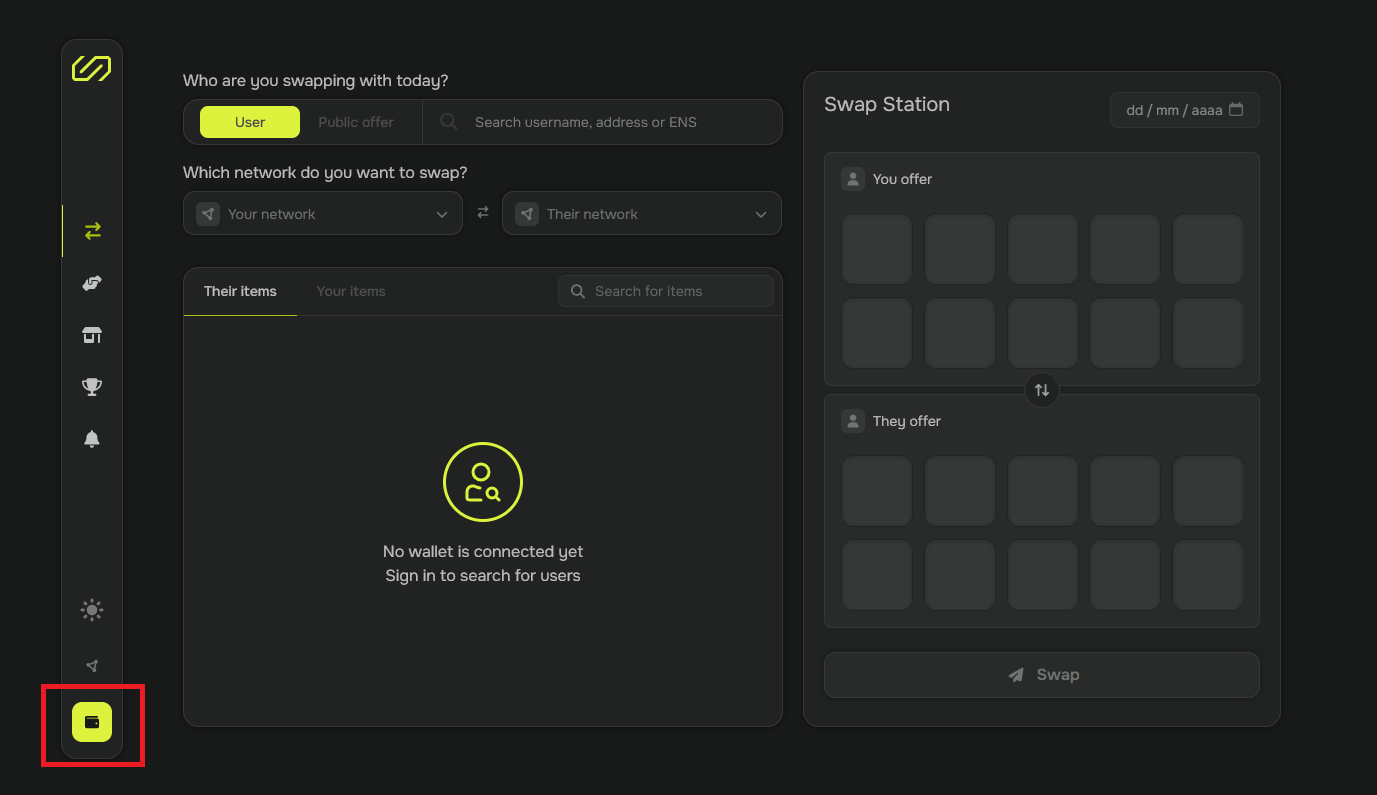Open the offers handshake icon in sidebar
Viewport: 1377px width, 795px height.
pyautogui.click(x=92, y=284)
